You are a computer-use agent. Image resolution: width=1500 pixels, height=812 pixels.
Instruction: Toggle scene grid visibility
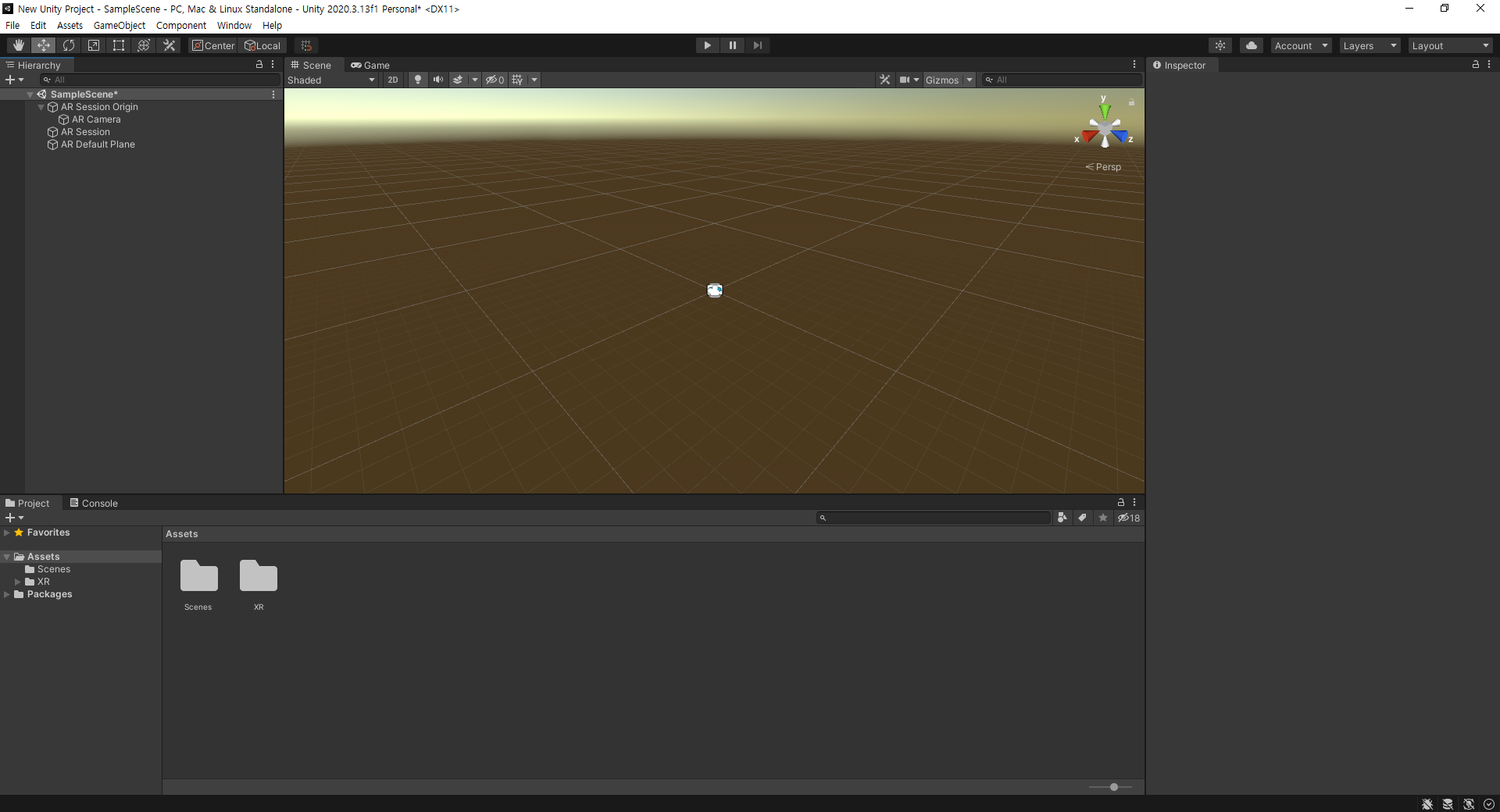pos(517,80)
